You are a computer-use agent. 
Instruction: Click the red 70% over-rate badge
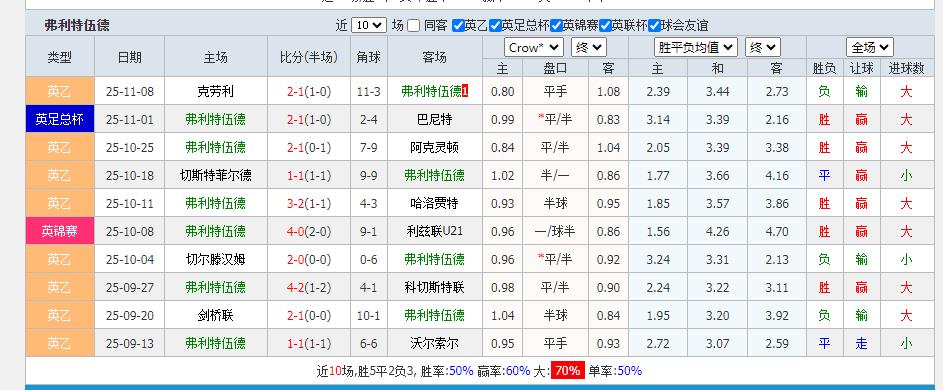[568, 371]
